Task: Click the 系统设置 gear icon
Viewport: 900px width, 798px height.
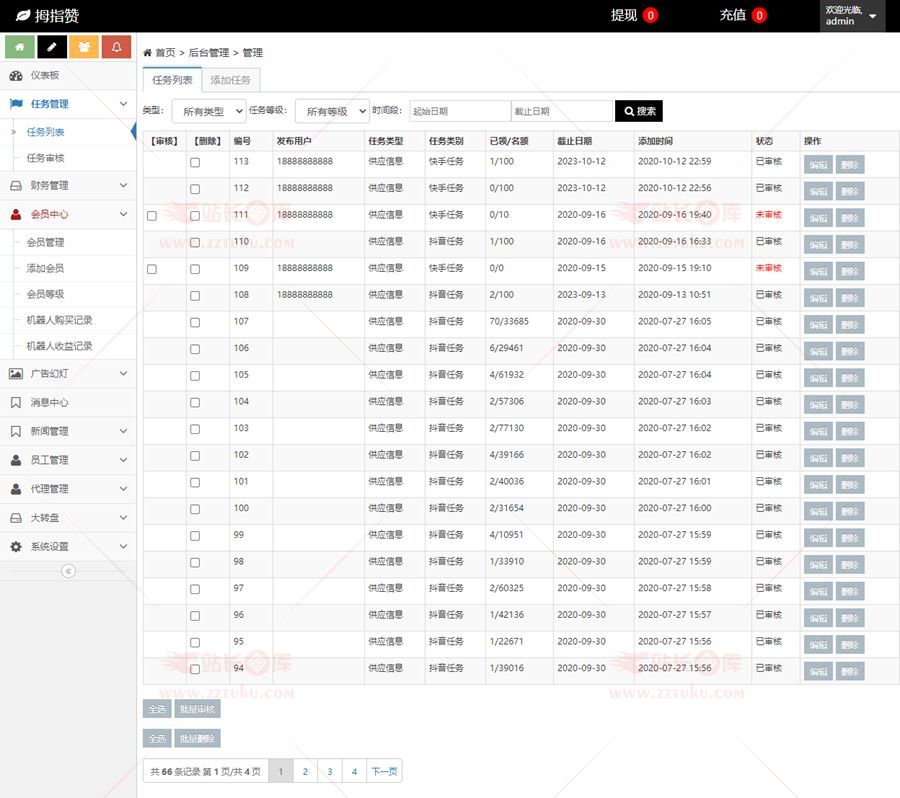Action: (16, 547)
